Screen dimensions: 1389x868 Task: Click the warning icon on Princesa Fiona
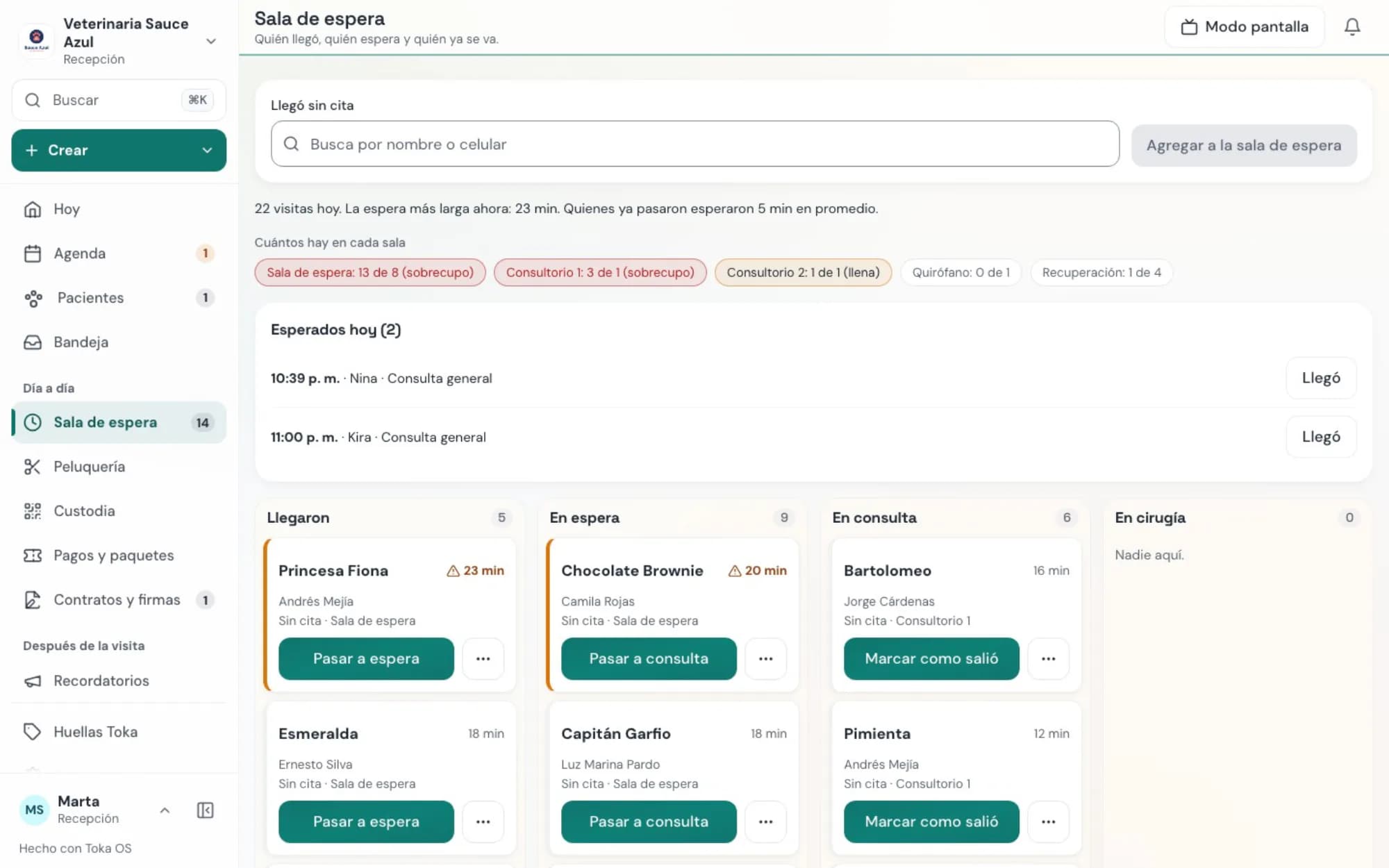[453, 571]
